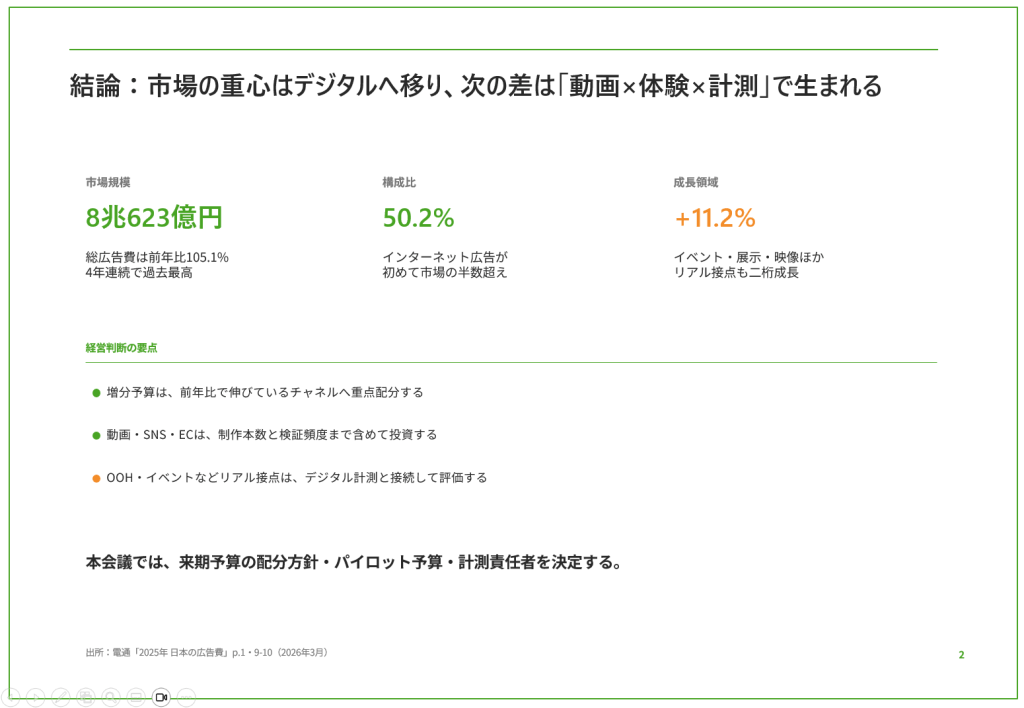The image size is (1024, 708).
Task: Click the orange +11.2% growth figure
Action: coord(714,218)
